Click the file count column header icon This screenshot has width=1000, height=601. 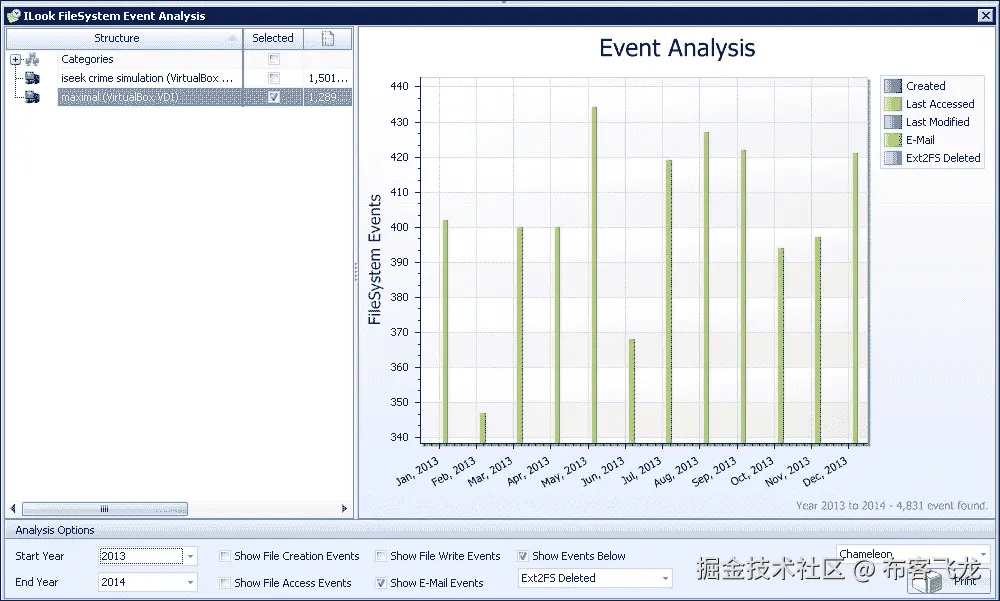(328, 38)
